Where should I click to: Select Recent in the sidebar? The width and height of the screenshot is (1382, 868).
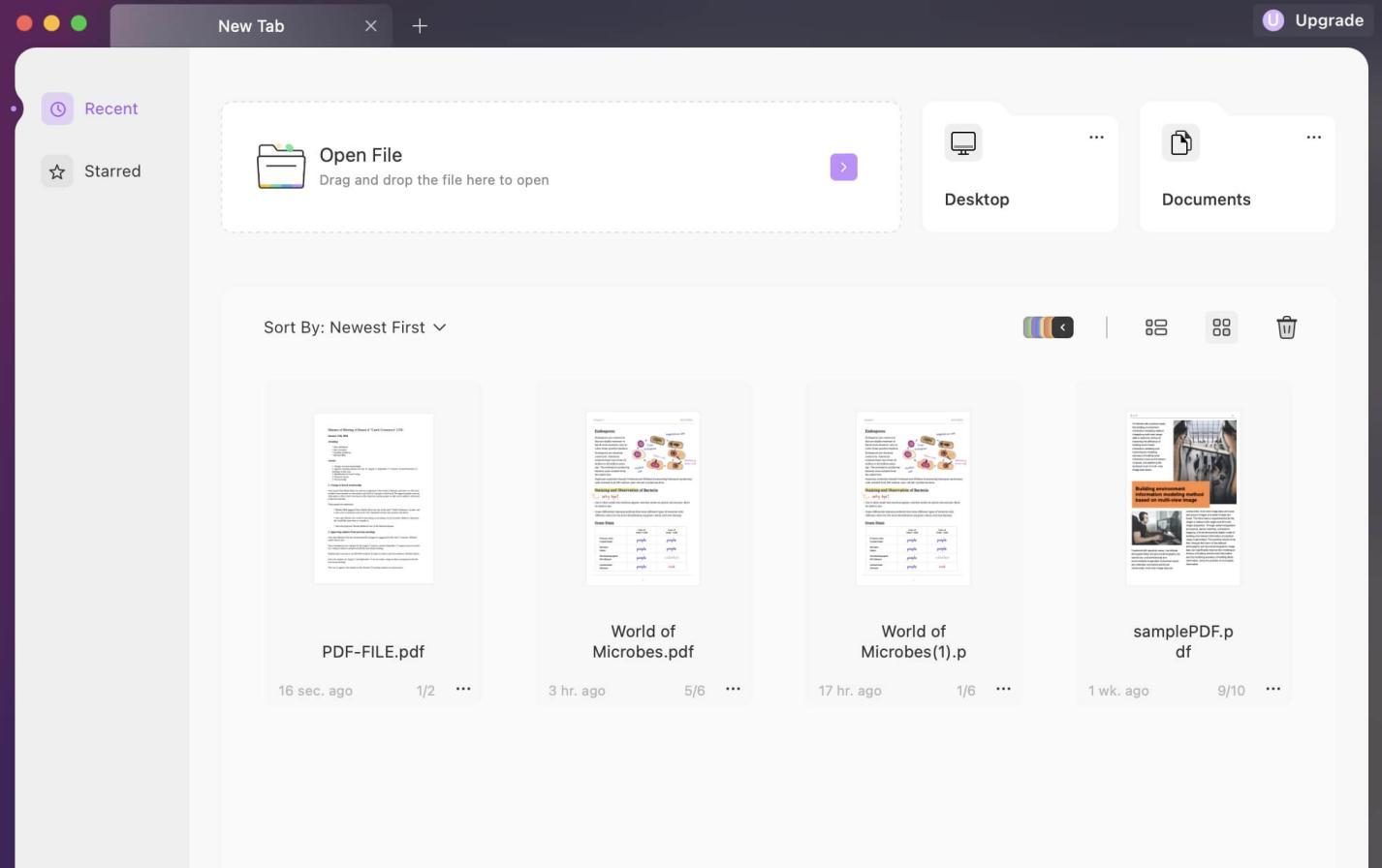pos(91,108)
